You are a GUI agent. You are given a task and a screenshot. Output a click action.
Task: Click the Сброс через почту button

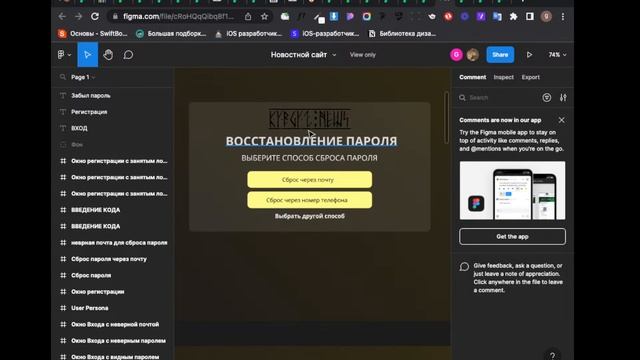[309, 180]
